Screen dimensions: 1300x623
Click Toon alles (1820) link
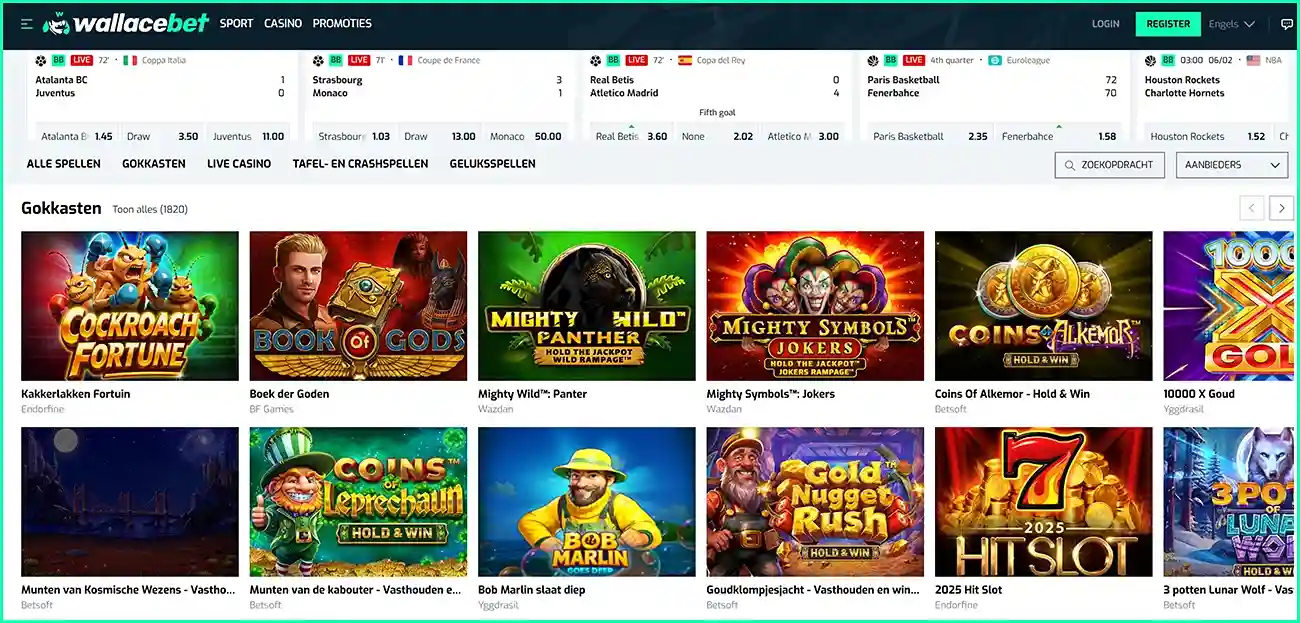point(150,209)
